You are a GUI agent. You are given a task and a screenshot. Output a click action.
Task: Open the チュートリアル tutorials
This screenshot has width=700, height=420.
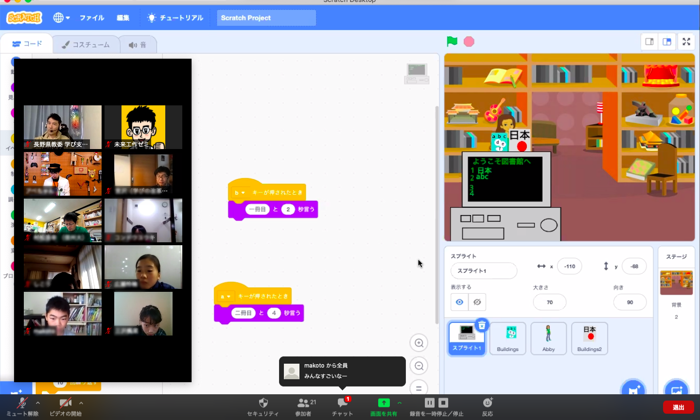[175, 18]
